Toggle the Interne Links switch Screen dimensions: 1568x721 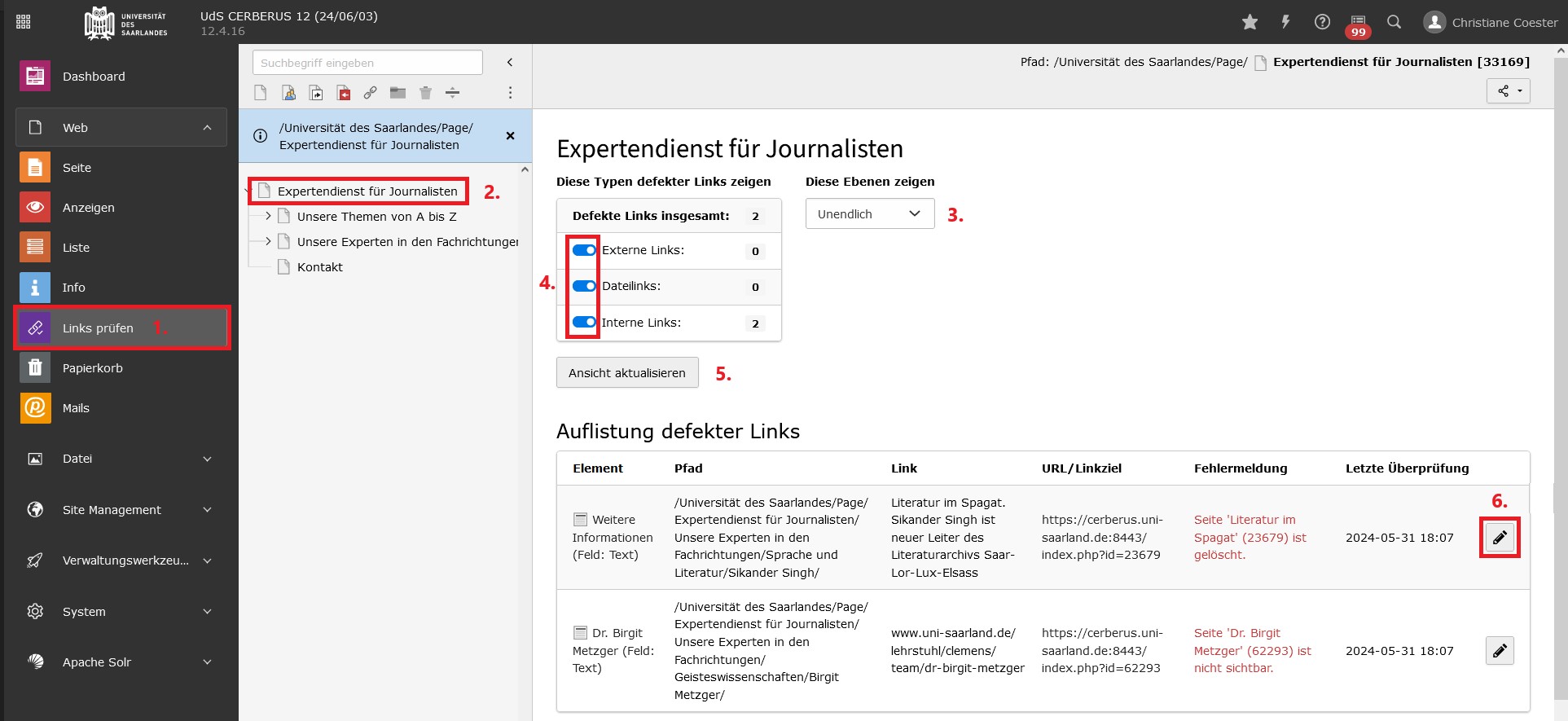click(584, 322)
